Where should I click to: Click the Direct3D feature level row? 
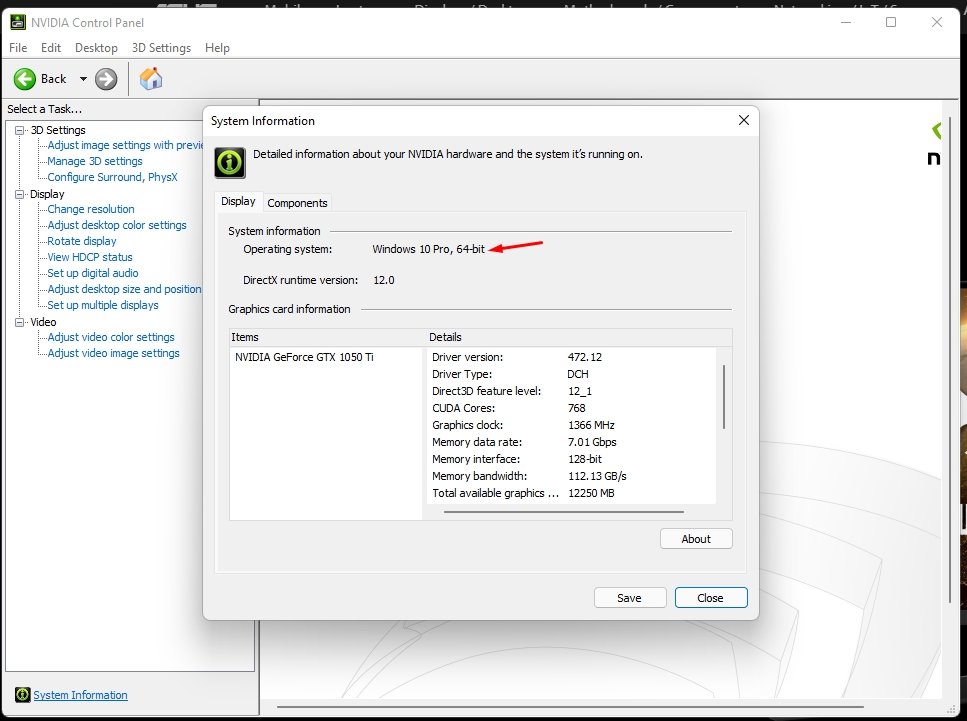click(x=571, y=391)
